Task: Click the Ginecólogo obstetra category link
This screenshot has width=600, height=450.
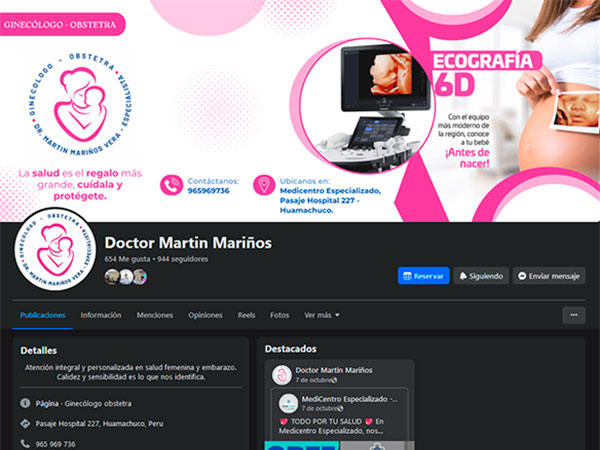Action: click(x=95, y=403)
